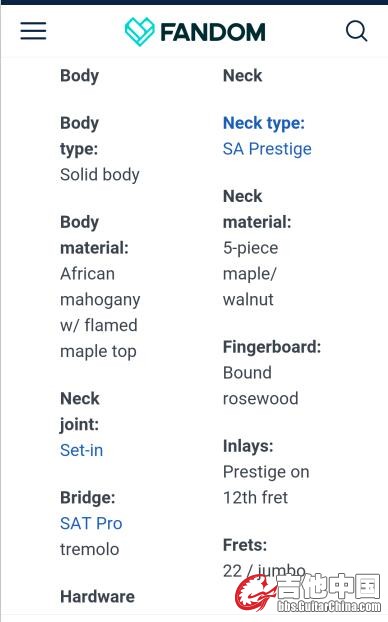Open the Neck type link

pyautogui.click(x=264, y=123)
